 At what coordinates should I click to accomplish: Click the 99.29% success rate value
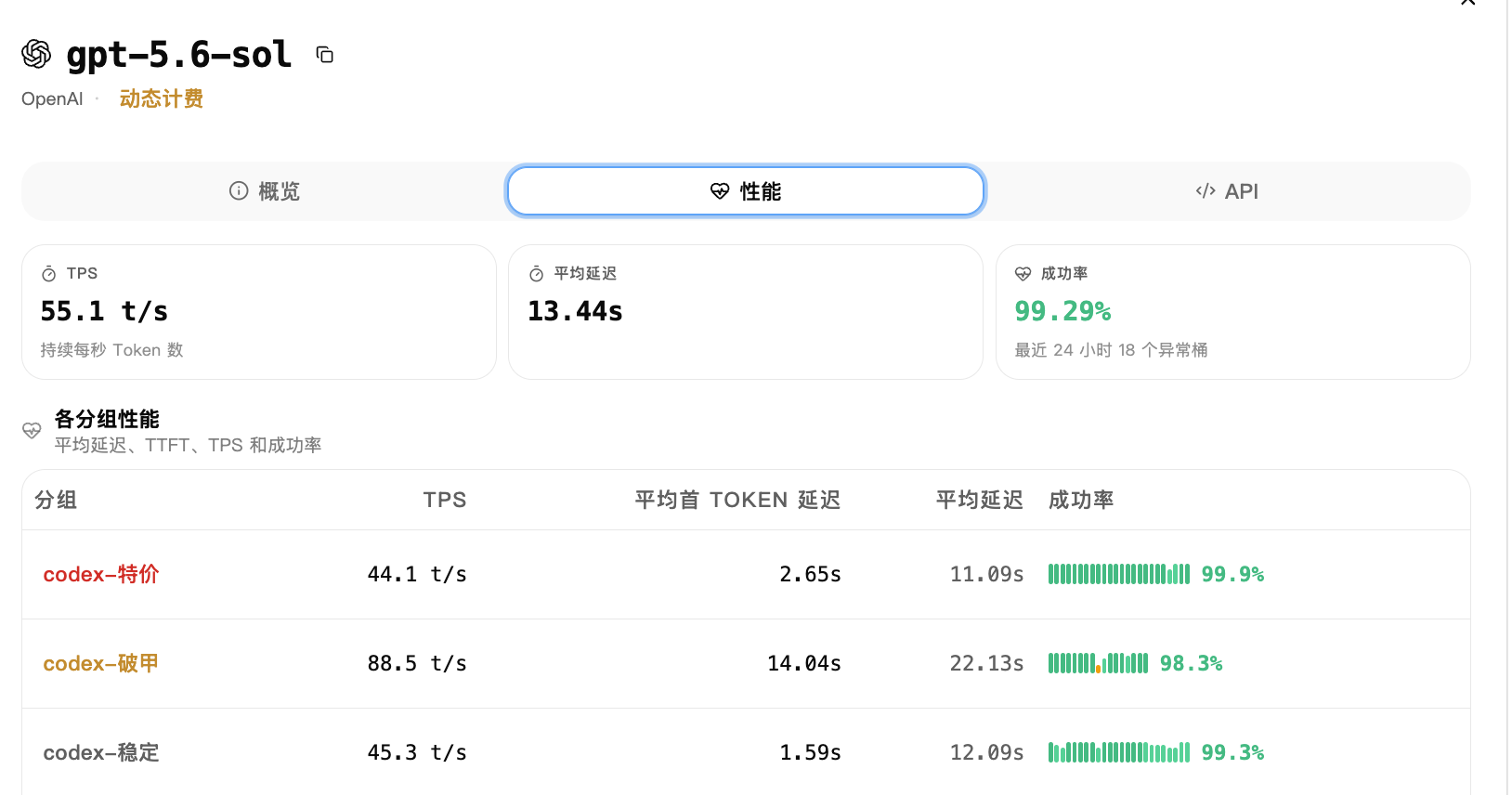pos(1062,311)
